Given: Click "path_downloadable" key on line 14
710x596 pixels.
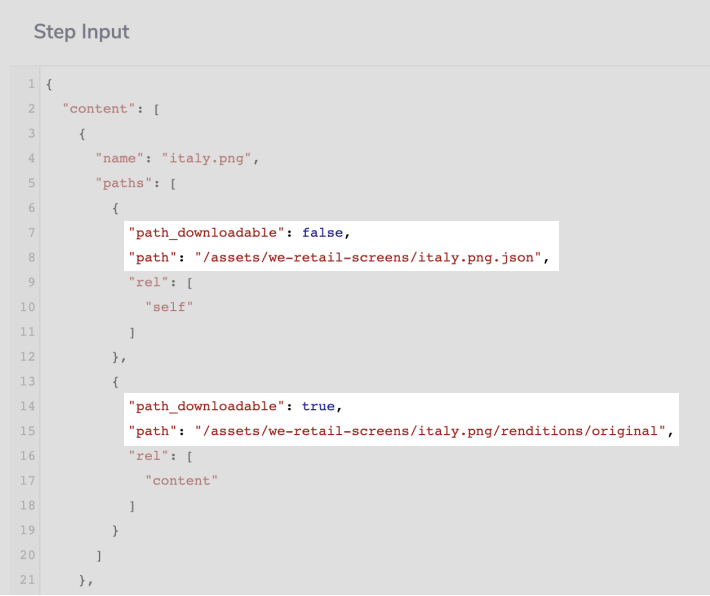Looking at the screenshot, I should pos(208,406).
